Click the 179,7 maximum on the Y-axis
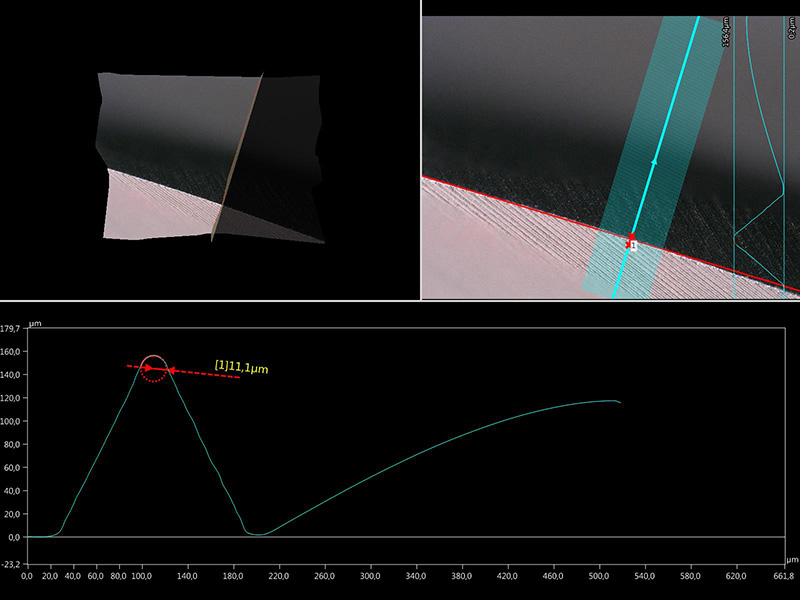This screenshot has height=600, width=800. pos(11,328)
